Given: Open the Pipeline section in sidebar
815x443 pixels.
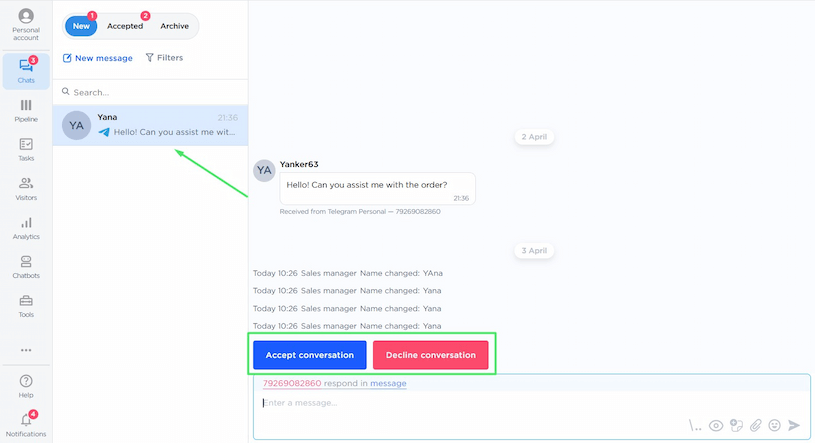Looking at the screenshot, I should [x=26, y=110].
